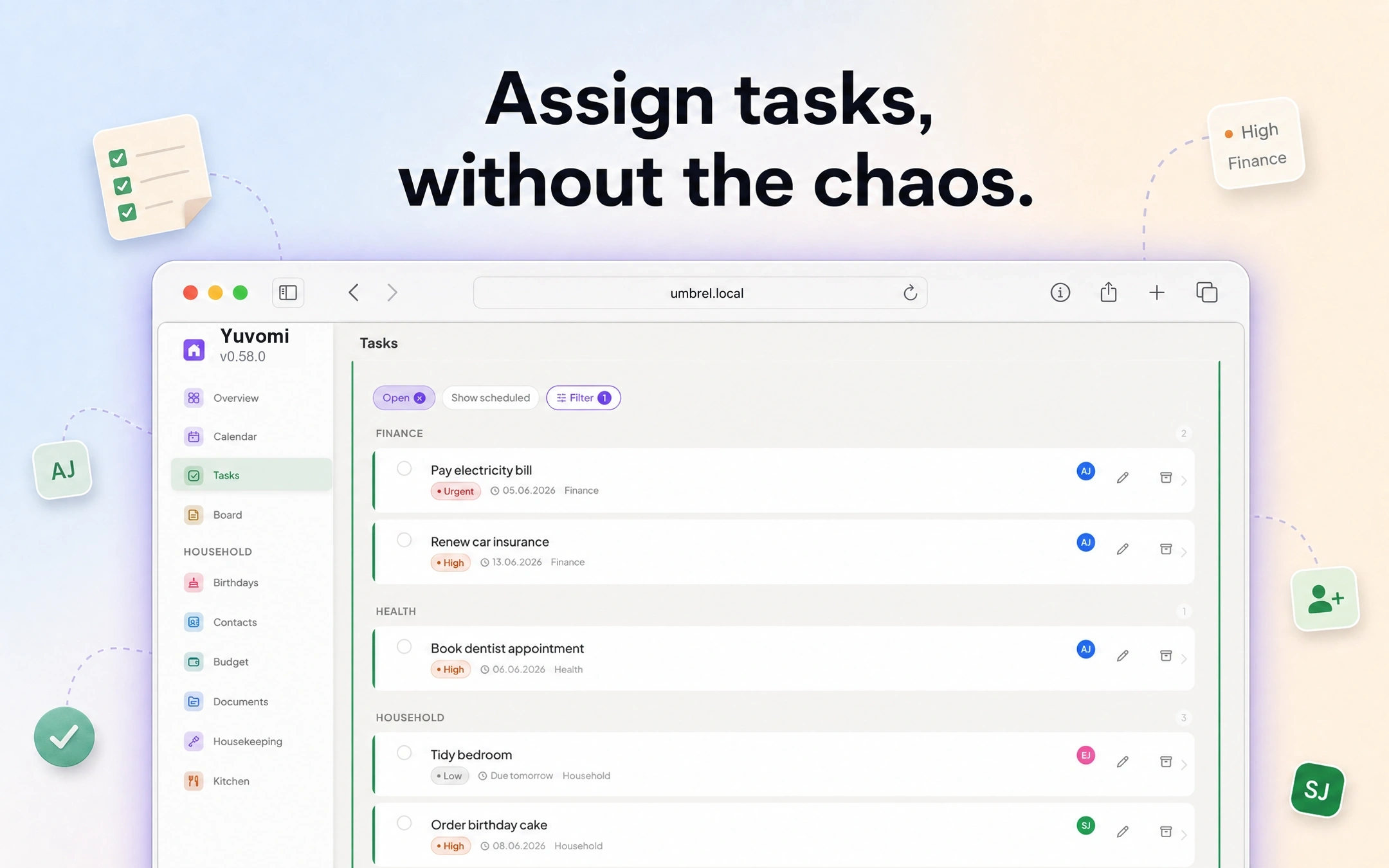Expand Order birthday cake row chevron

click(x=1184, y=835)
